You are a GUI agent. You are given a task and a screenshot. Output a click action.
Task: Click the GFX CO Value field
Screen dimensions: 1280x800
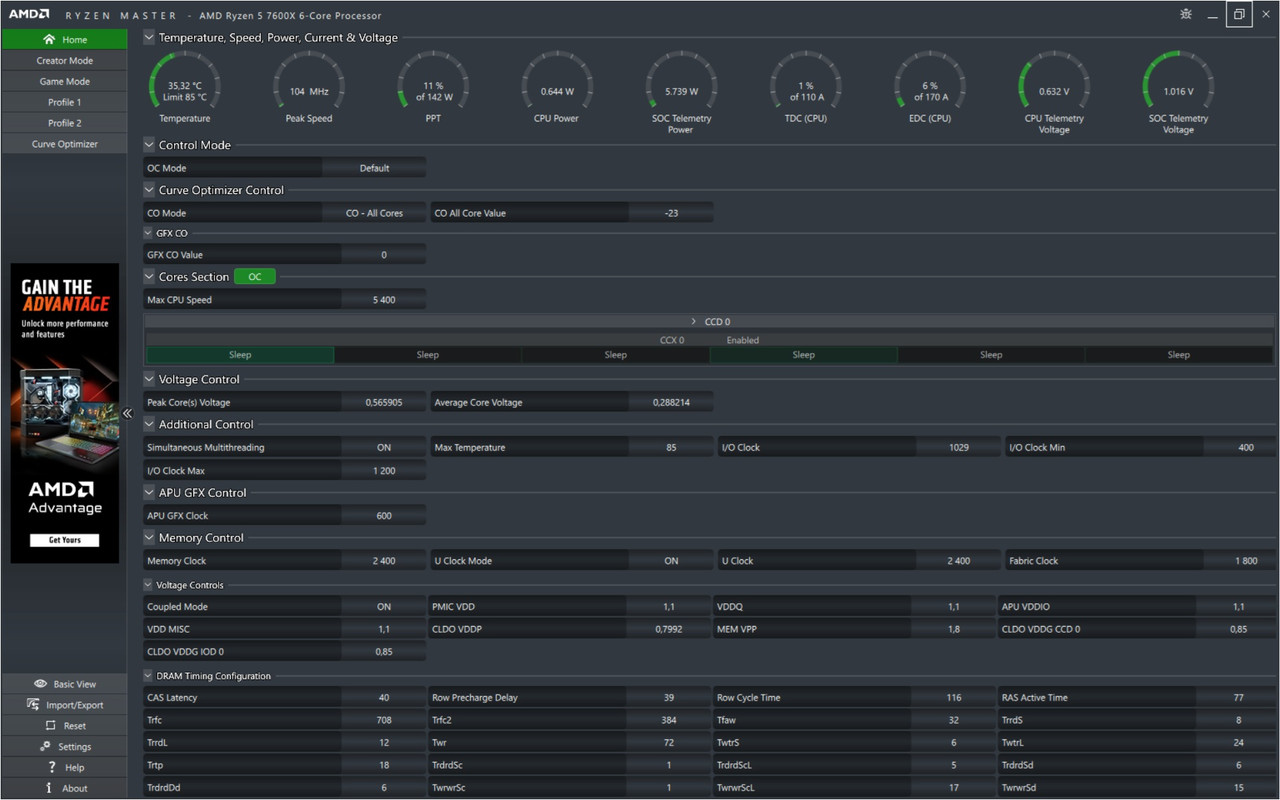[384, 255]
